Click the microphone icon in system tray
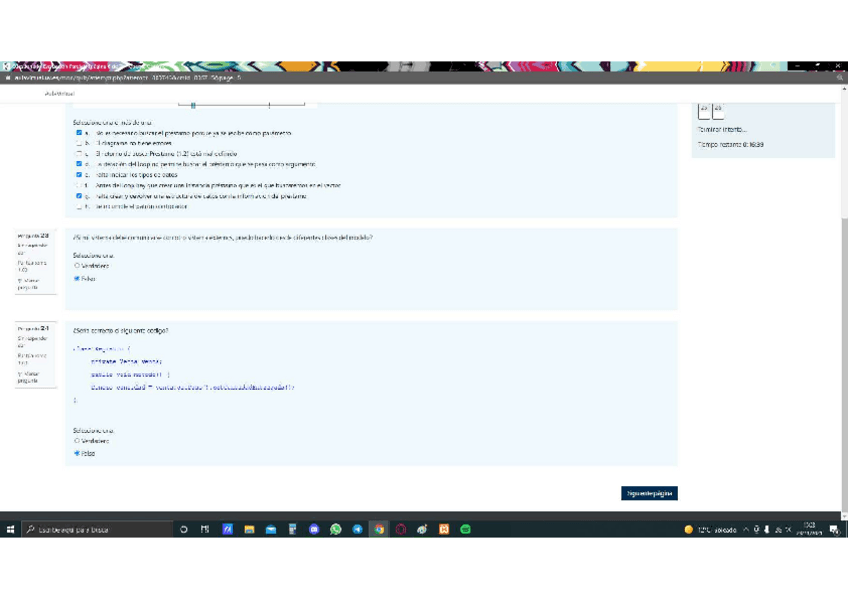This screenshot has width=848, height=599. [757, 530]
